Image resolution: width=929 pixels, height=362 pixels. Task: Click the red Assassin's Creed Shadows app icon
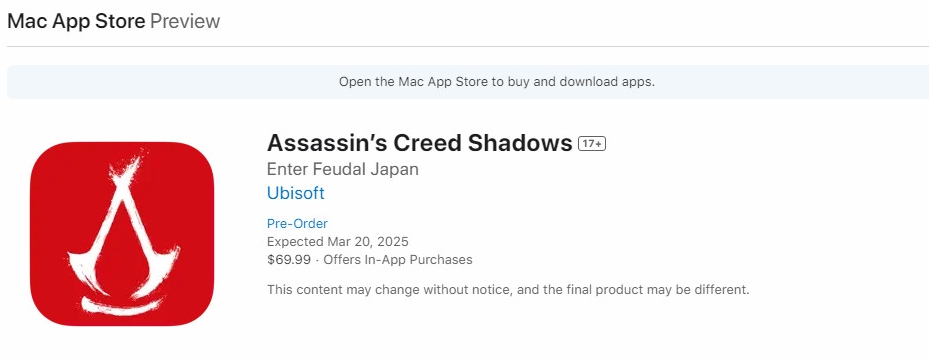point(122,233)
